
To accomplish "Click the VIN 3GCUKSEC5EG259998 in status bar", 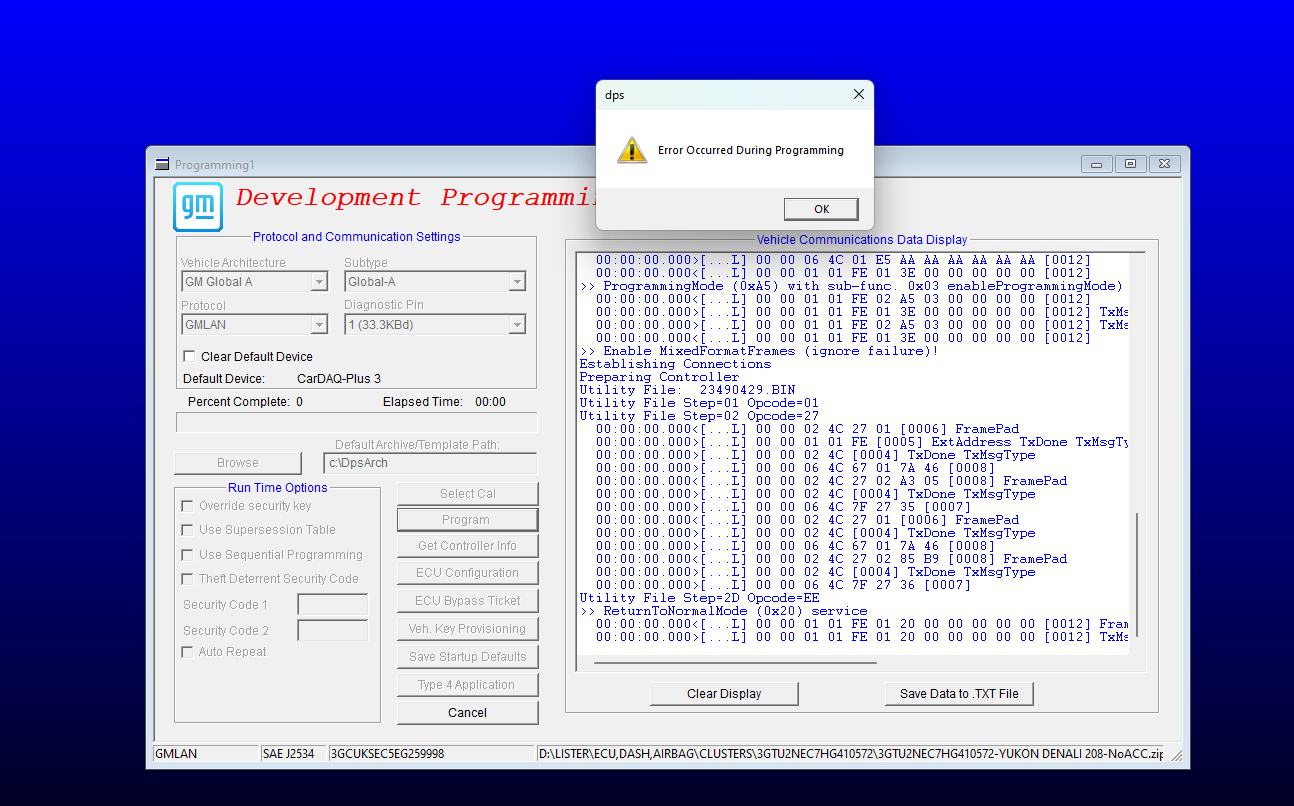I will coord(387,754).
